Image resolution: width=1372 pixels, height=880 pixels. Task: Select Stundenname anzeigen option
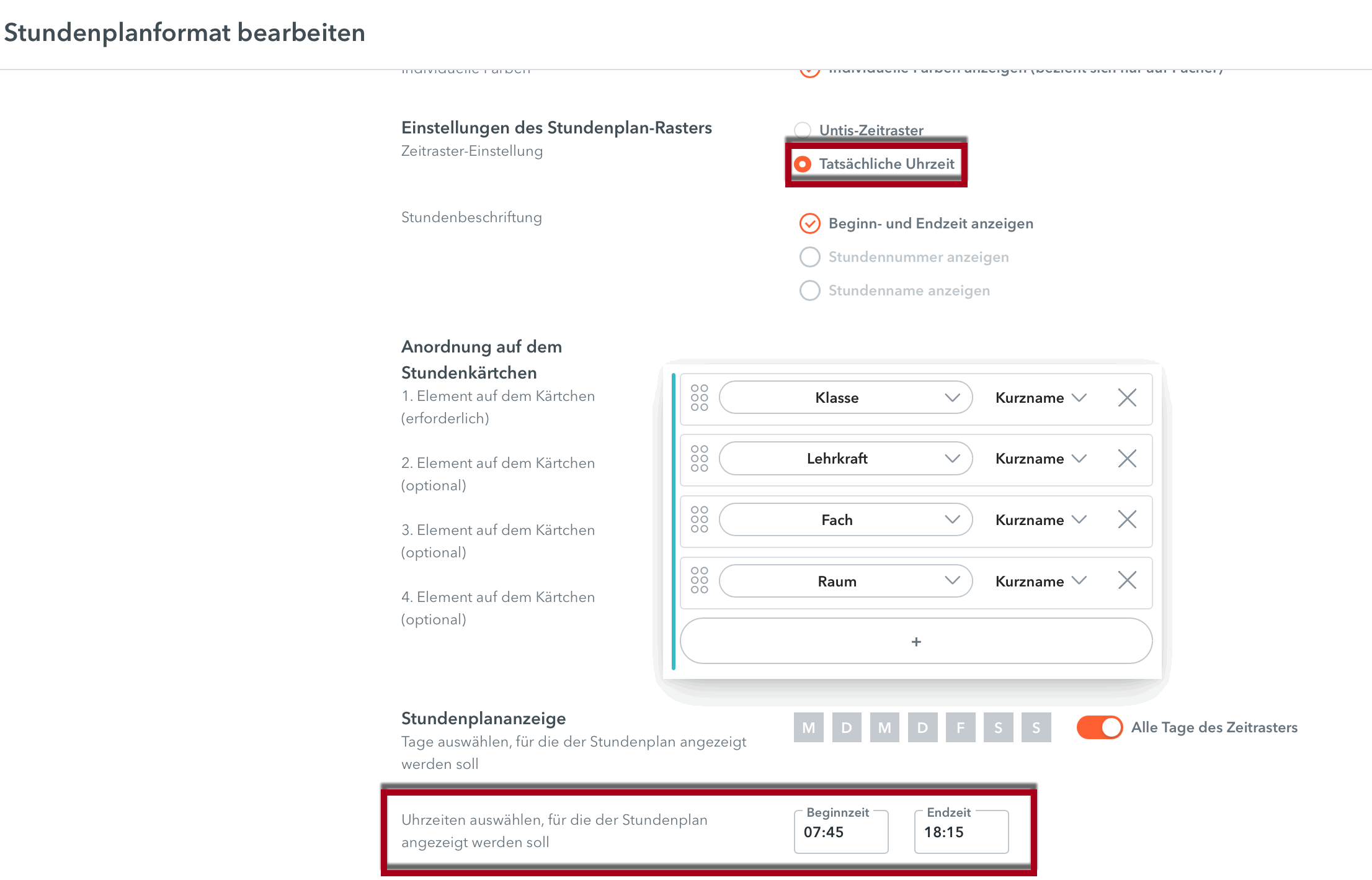click(x=810, y=290)
